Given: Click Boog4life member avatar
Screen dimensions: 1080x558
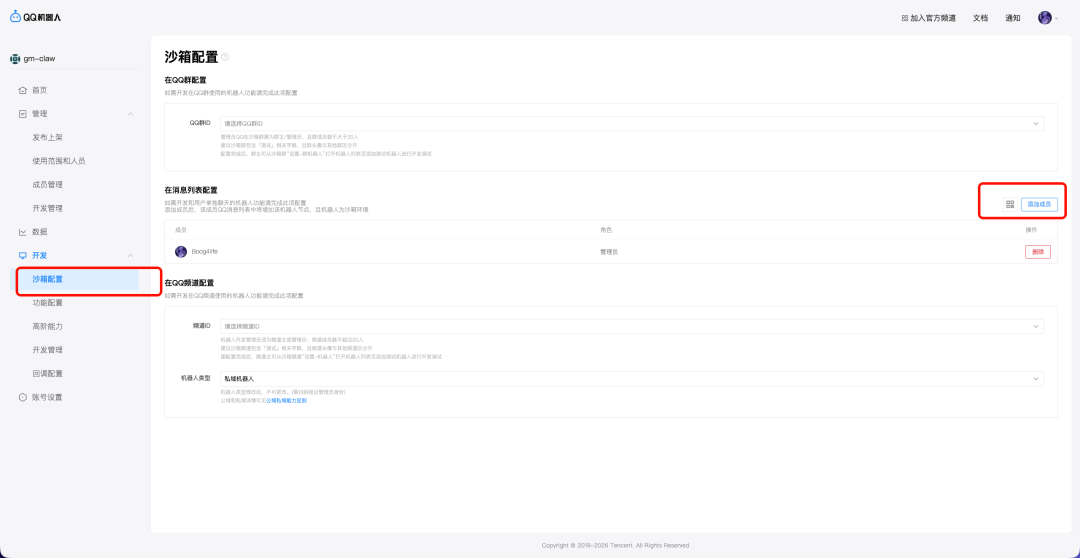Looking at the screenshot, I should coord(181,252).
